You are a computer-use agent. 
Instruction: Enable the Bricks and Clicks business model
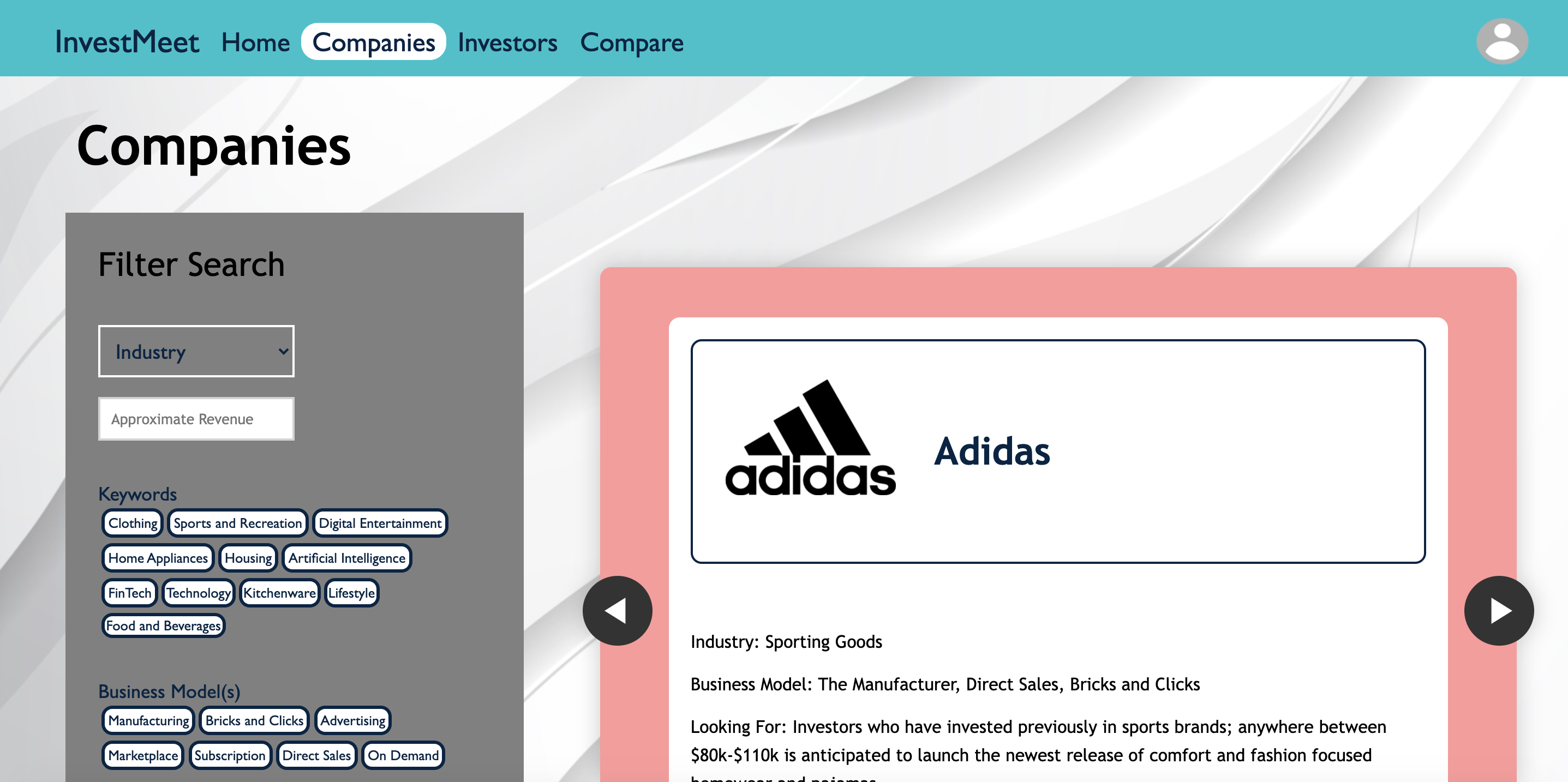coord(254,720)
